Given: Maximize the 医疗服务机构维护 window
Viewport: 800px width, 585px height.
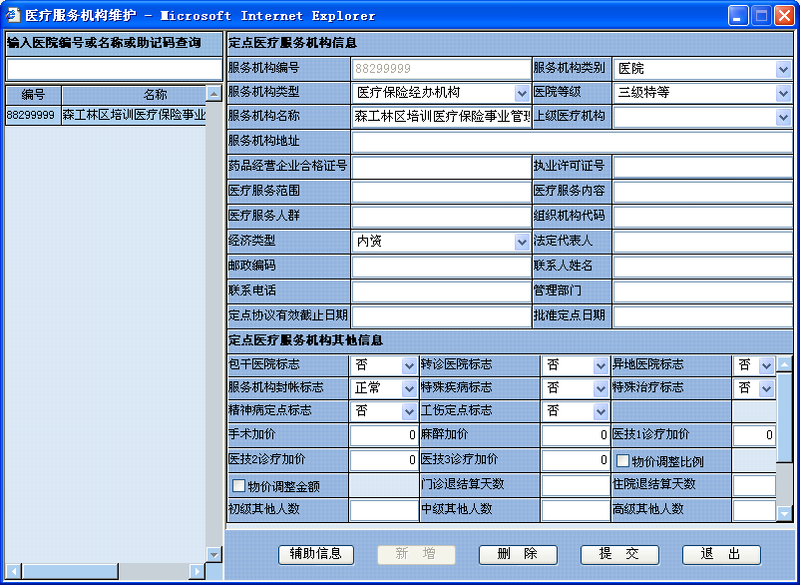Looking at the screenshot, I should click(761, 15).
